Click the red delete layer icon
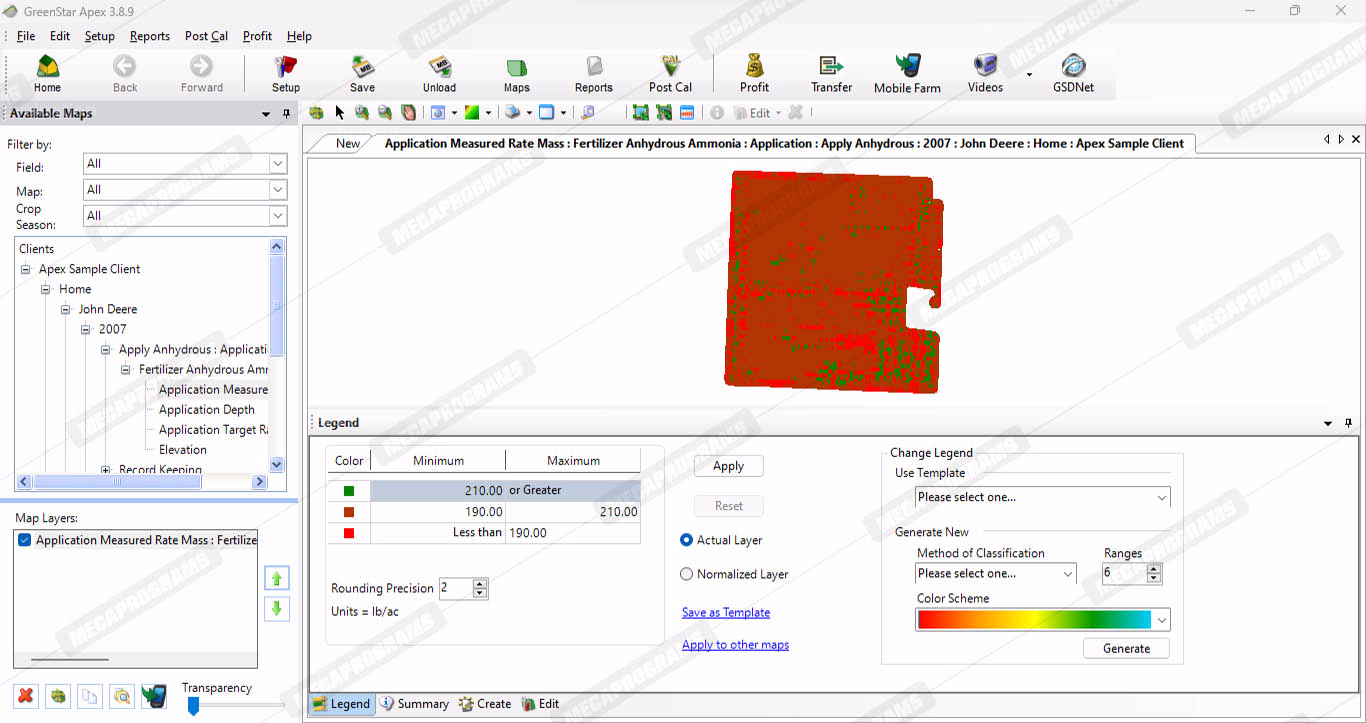This screenshot has width=1366, height=723. click(x=27, y=696)
